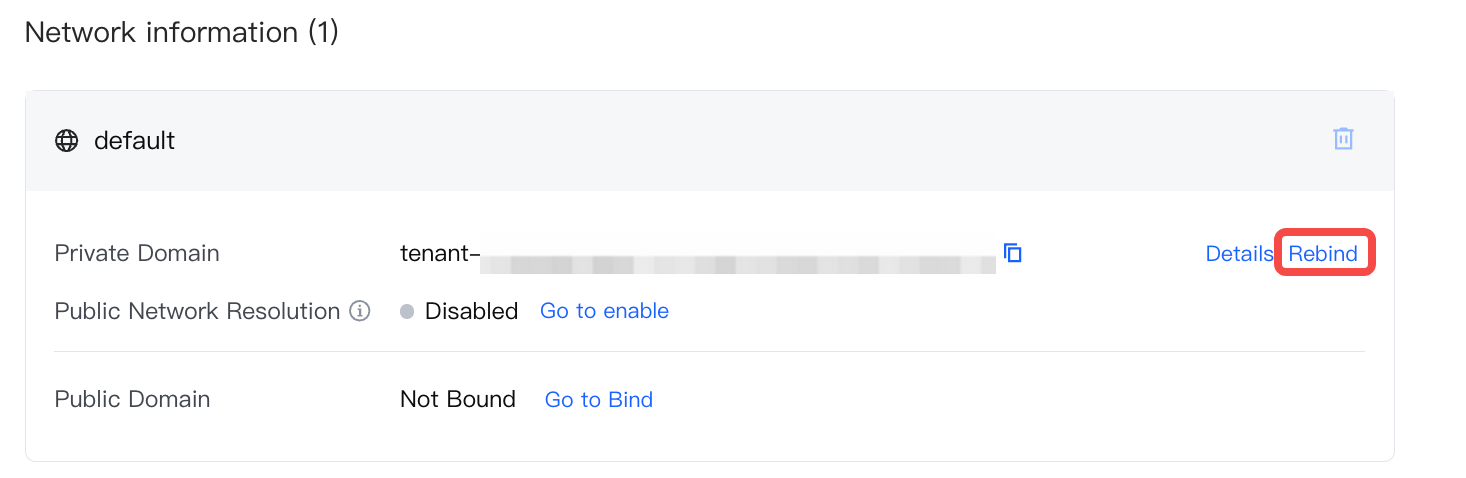Click the grey Disabled status dot

point(407,311)
